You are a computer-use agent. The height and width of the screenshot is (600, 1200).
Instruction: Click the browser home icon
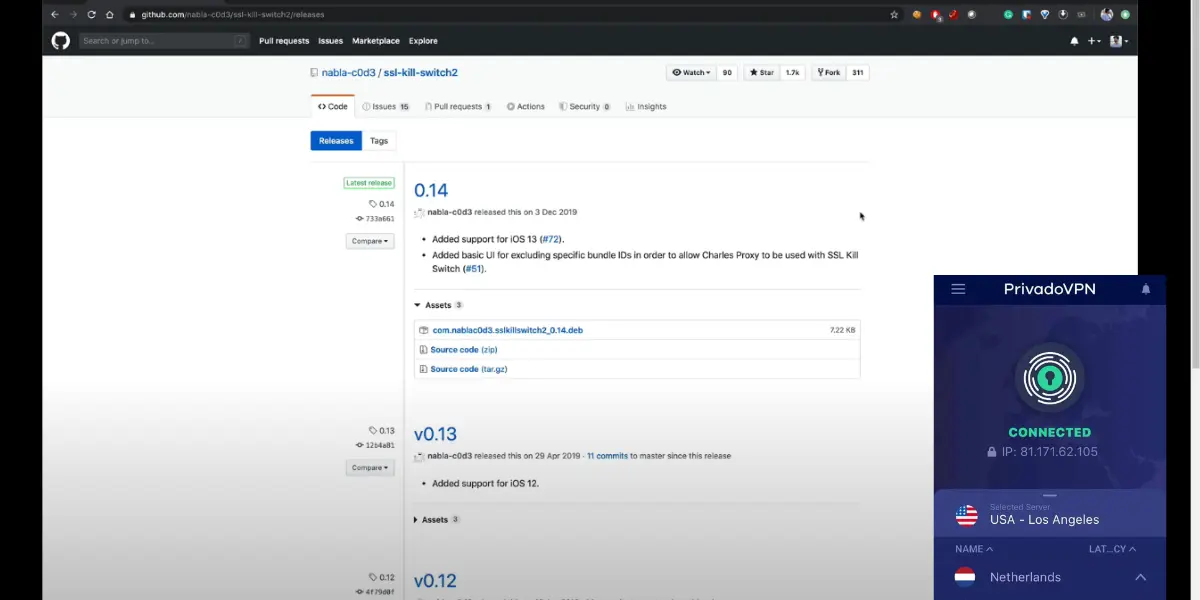click(110, 15)
